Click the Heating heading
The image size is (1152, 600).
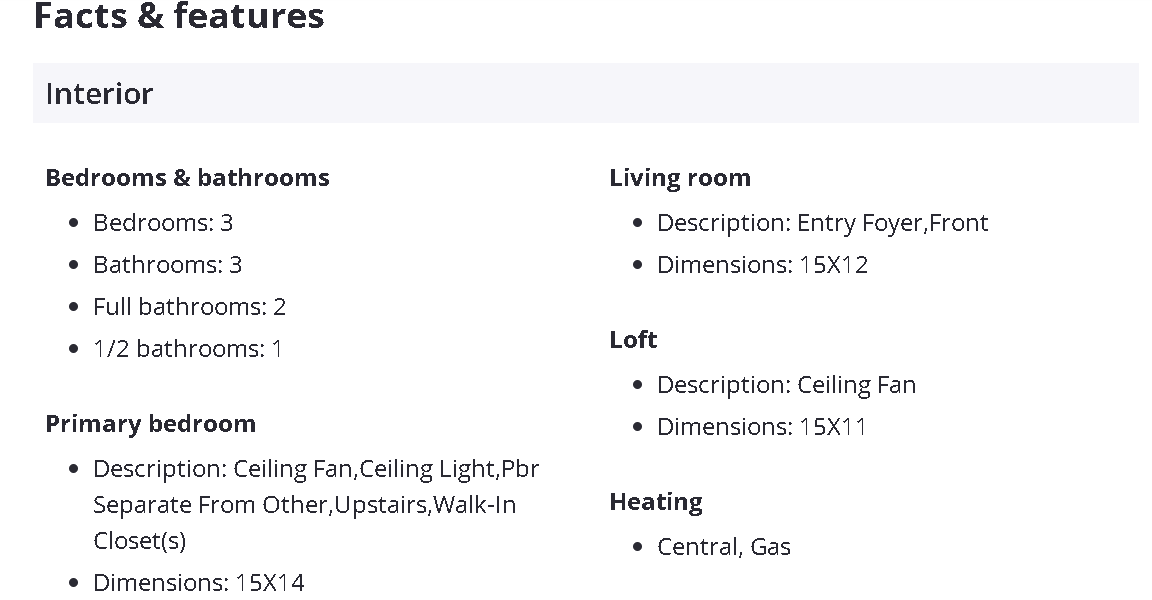coord(656,502)
